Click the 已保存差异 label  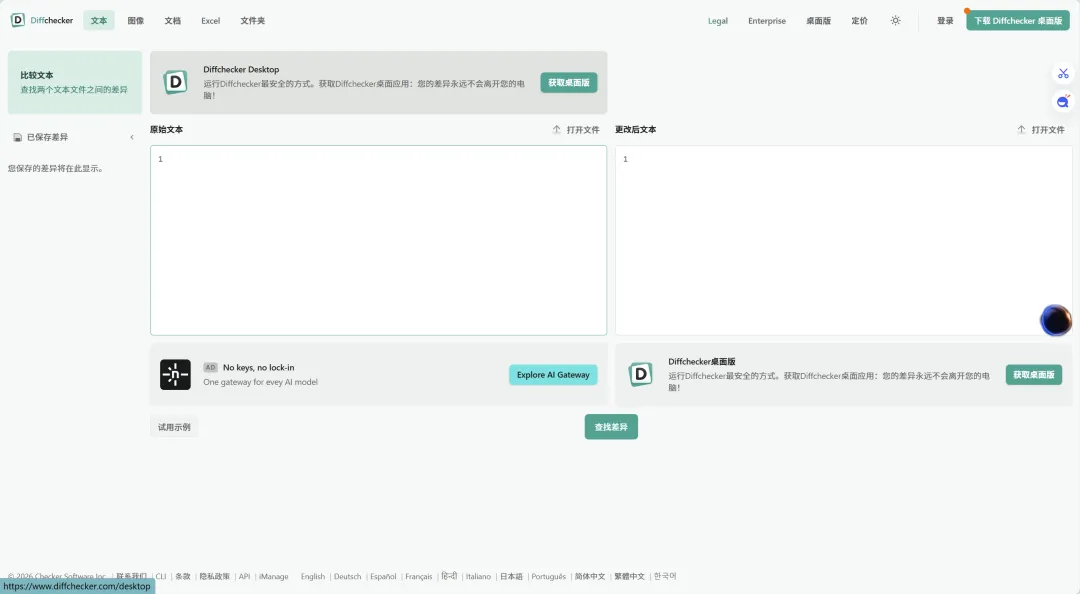47,137
